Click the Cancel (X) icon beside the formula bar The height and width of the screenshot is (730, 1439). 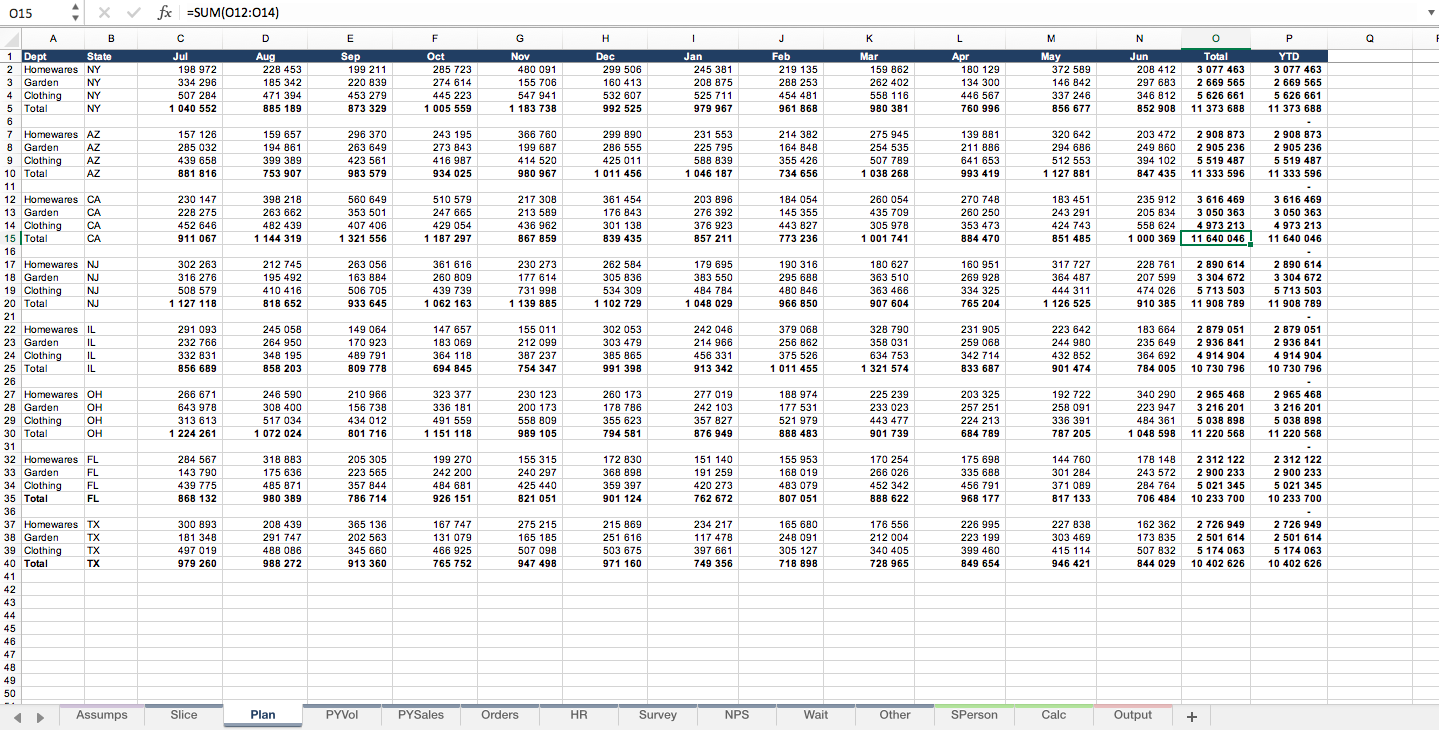pos(106,13)
